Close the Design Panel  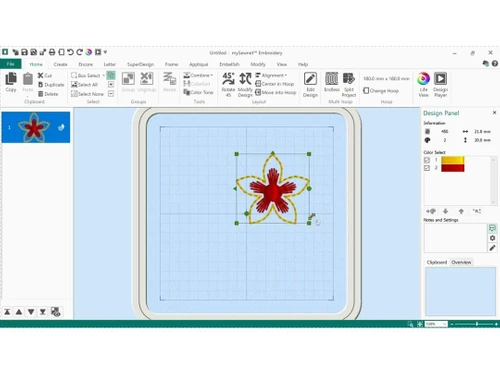[494, 113]
